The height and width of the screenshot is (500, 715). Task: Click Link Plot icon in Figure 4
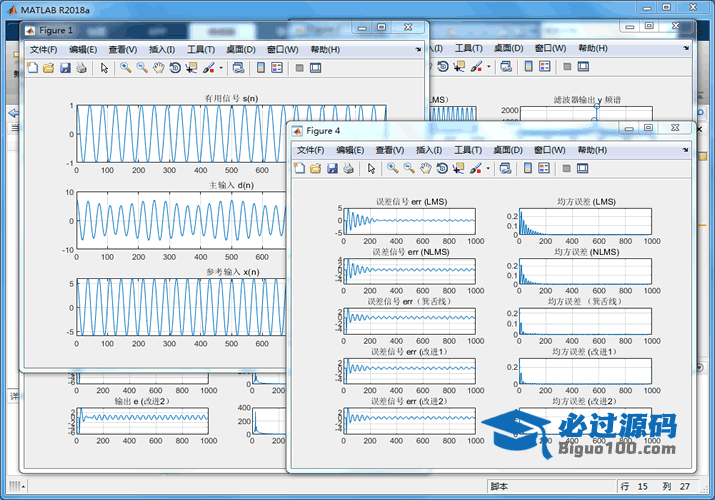click(505, 169)
